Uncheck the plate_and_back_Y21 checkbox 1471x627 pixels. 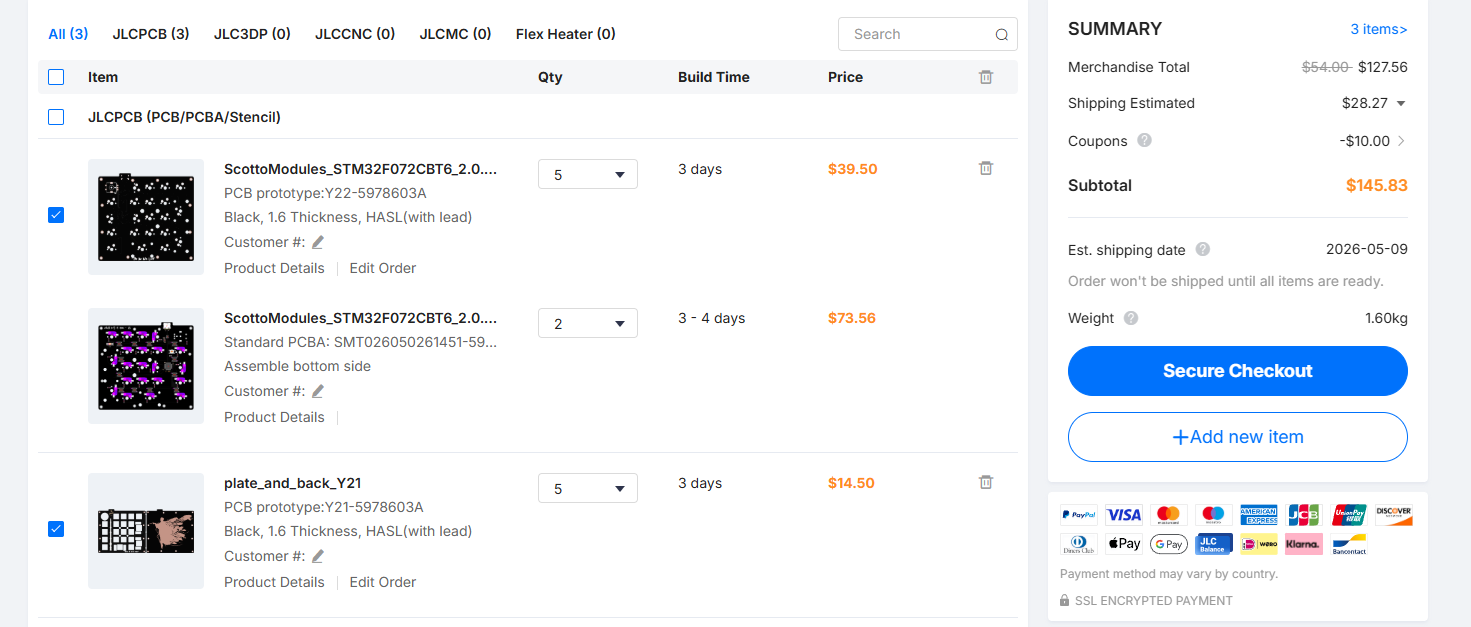tap(56, 529)
